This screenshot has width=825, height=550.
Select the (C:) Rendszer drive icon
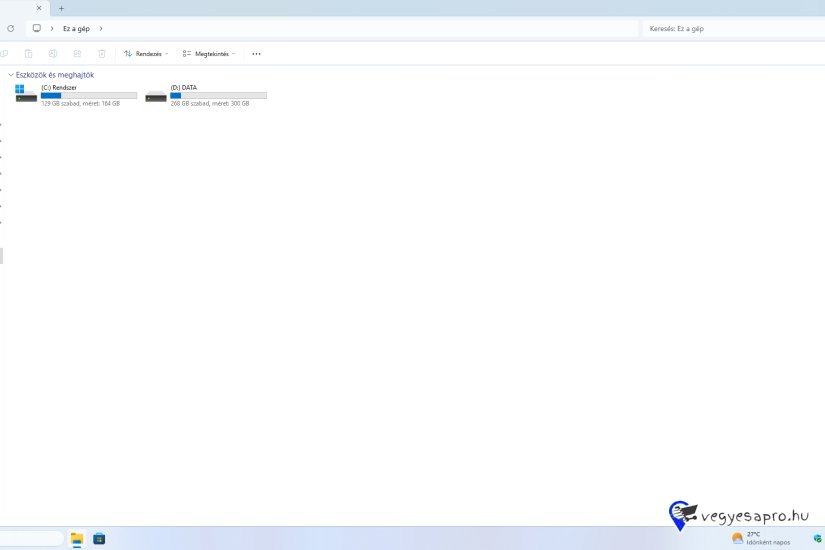[26, 95]
